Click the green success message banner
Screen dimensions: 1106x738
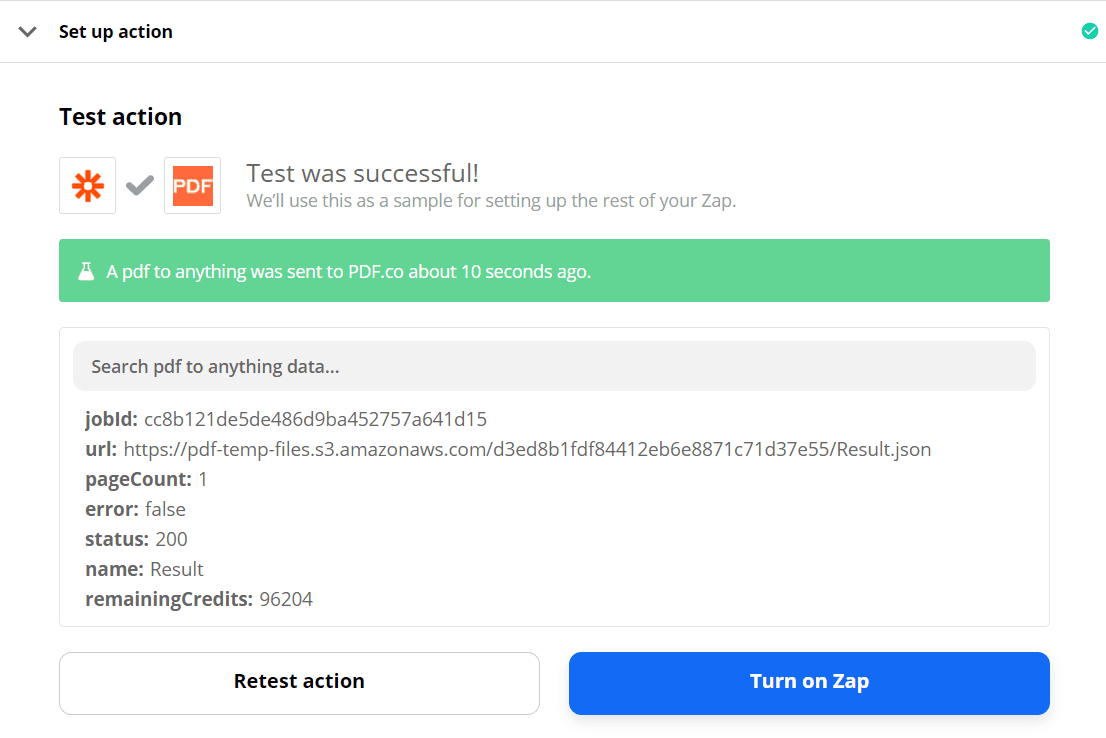[554, 270]
